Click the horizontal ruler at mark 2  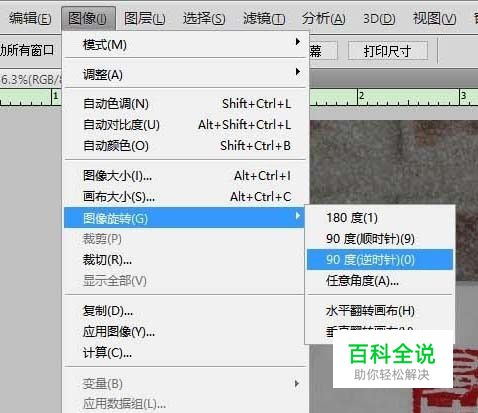(x=361, y=96)
